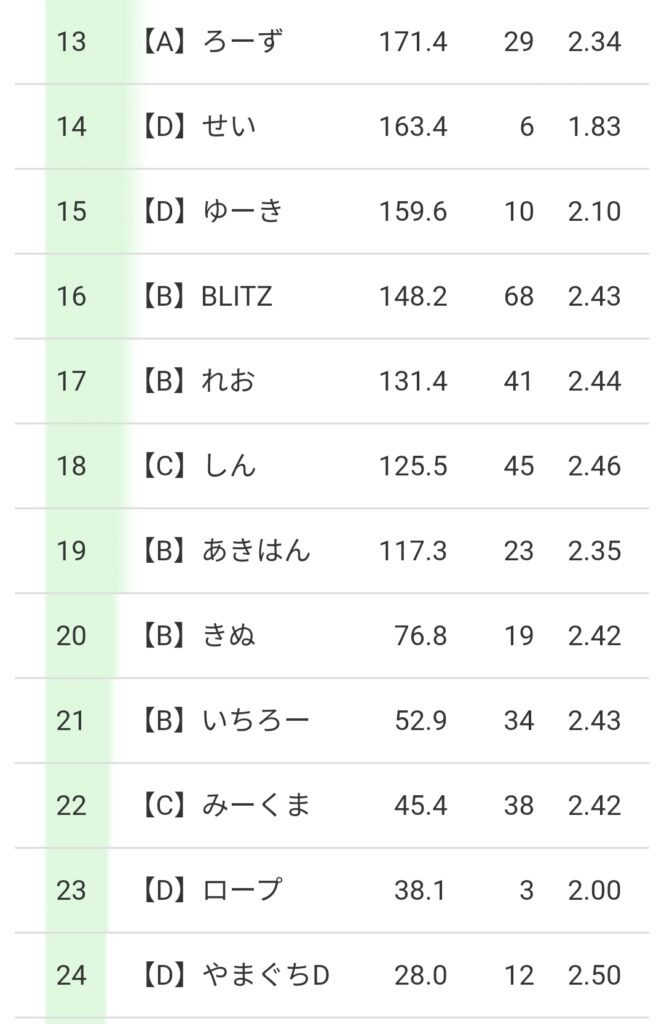Click the game count 68

(518, 297)
